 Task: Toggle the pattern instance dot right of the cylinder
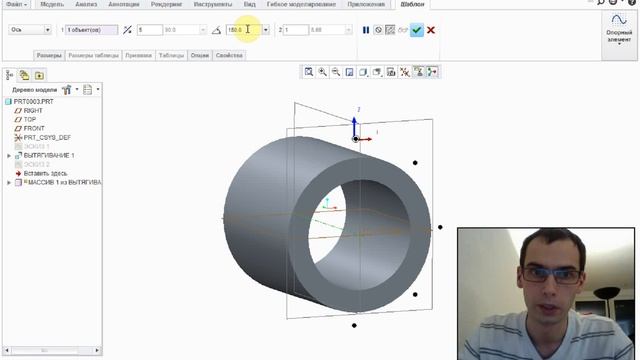440,227
